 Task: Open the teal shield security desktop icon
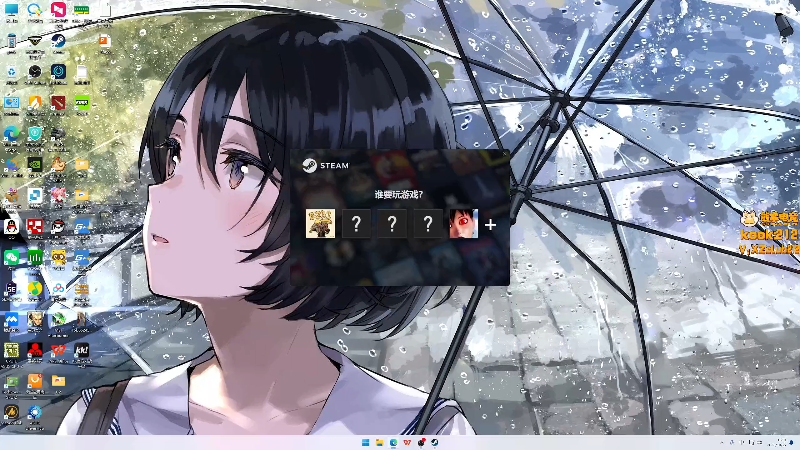(35, 134)
